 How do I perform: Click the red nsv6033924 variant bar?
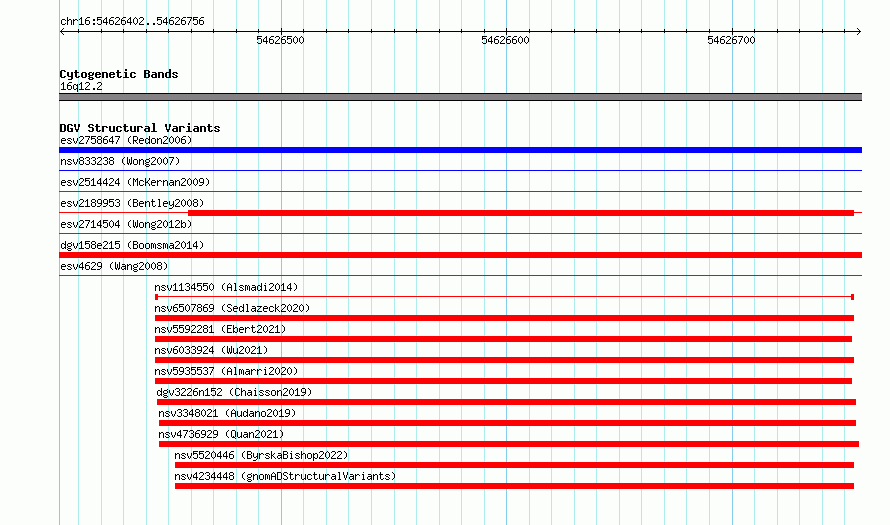pyautogui.click(x=504, y=360)
